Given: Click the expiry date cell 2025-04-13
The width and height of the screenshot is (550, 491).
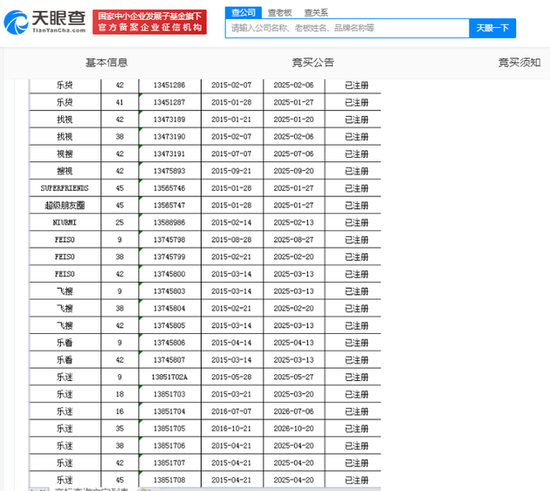Looking at the screenshot, I should pyautogui.click(x=294, y=343).
